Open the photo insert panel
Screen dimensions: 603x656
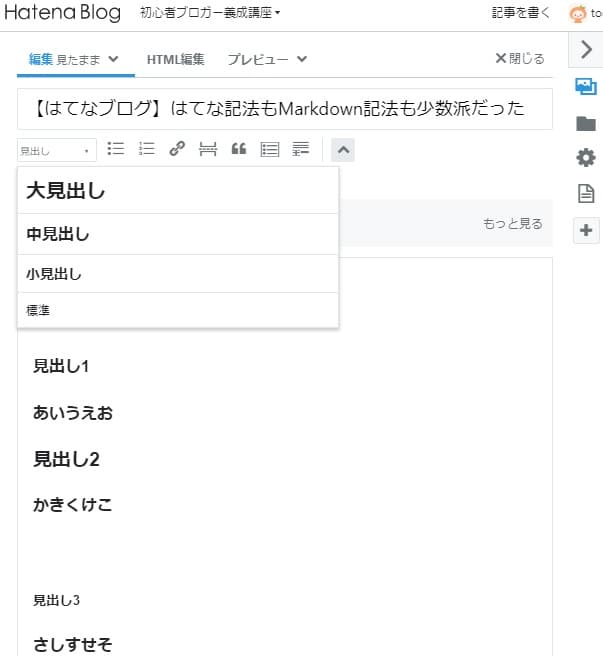[x=586, y=87]
